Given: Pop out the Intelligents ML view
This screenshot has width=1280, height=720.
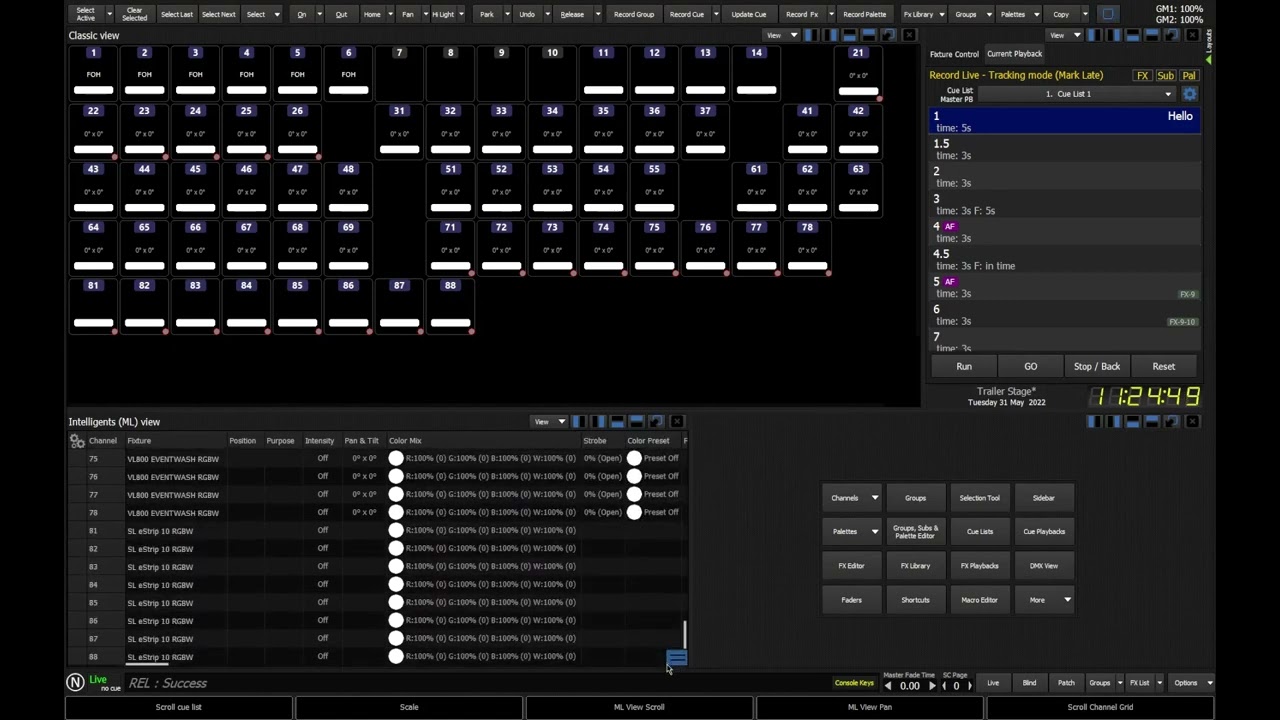Looking at the screenshot, I should click(656, 422).
